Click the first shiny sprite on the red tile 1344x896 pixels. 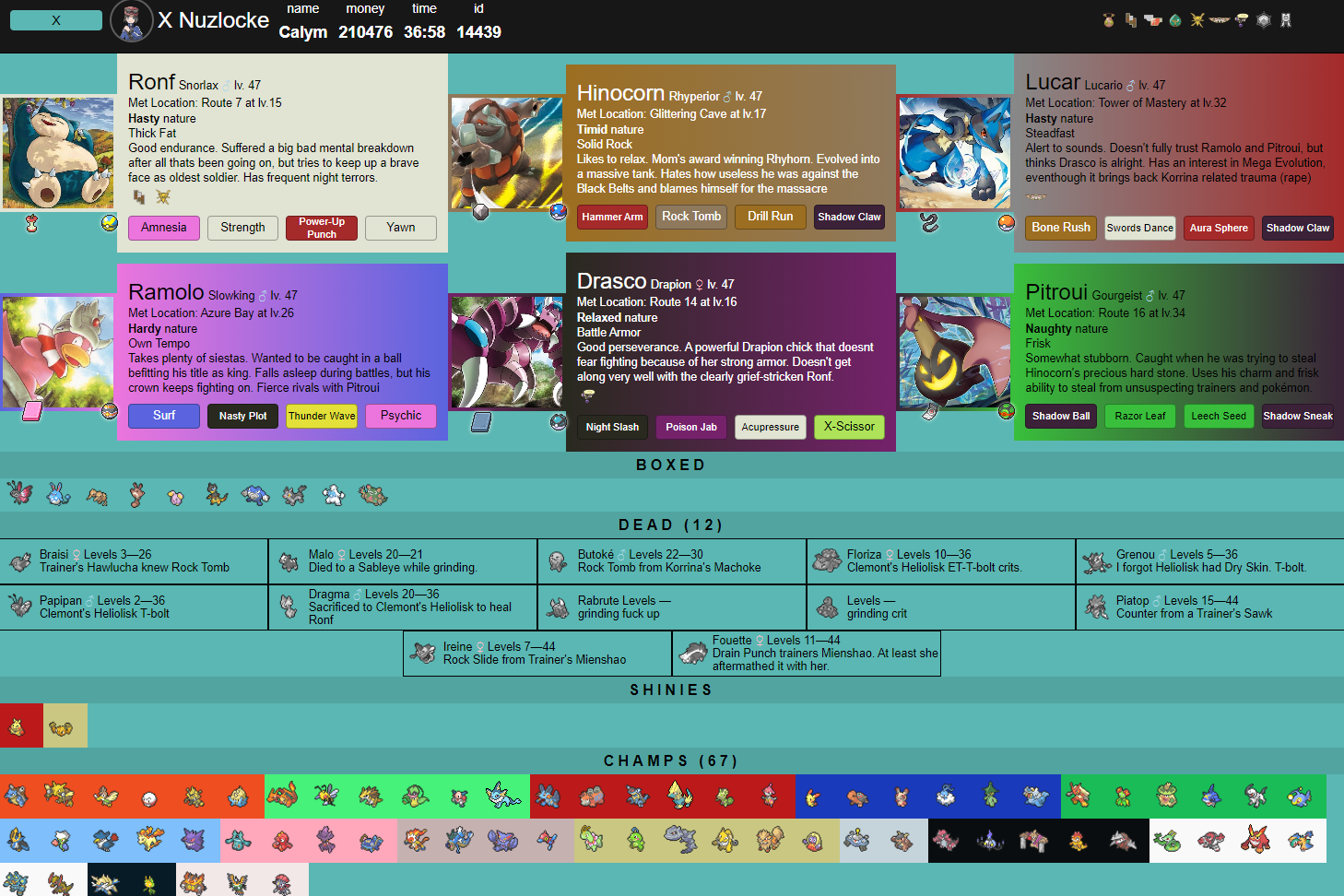(x=17, y=728)
